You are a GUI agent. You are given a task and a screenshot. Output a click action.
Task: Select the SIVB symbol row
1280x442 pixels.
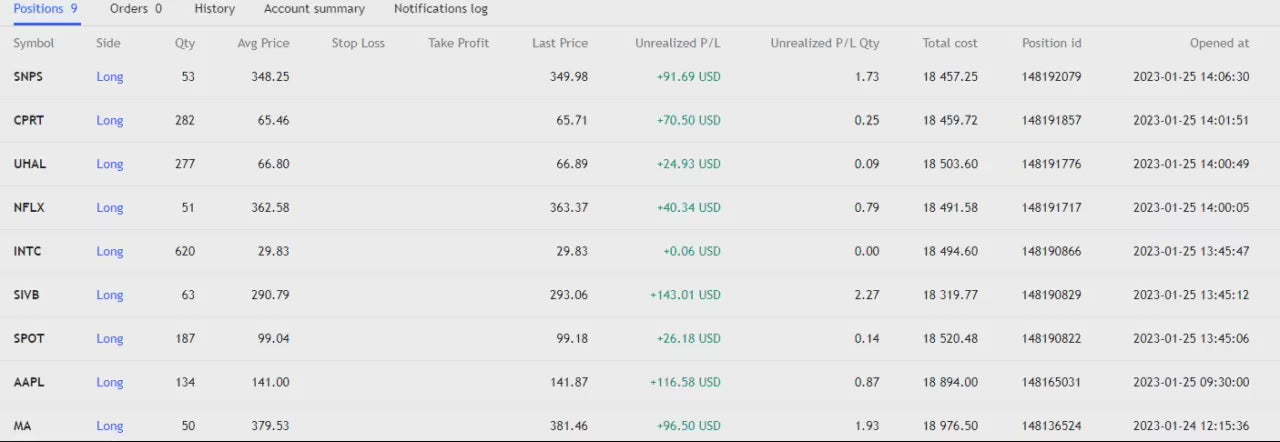[640, 295]
